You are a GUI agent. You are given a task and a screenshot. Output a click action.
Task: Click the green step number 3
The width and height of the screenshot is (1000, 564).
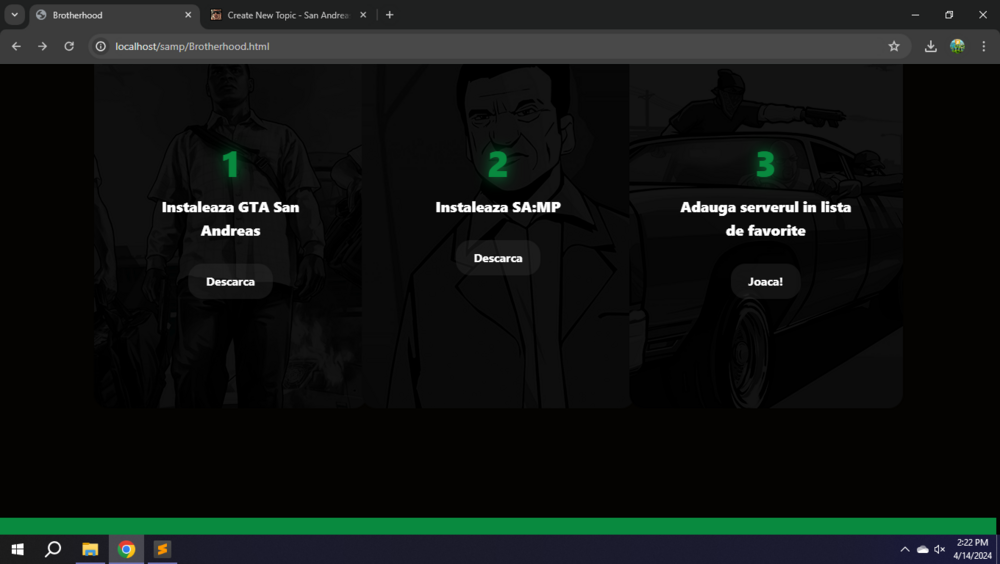765,164
